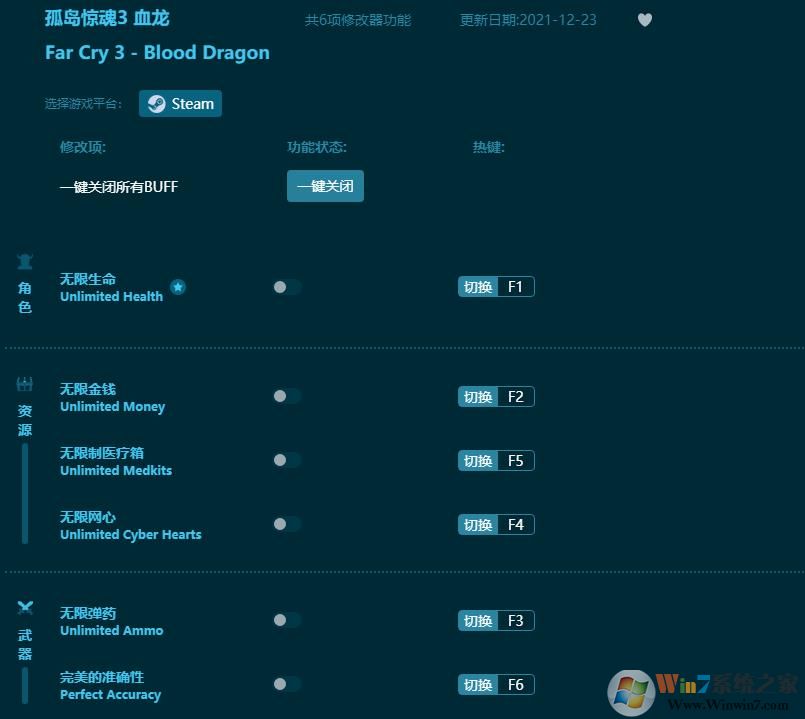Click the heart favorite icon at the top

pos(645,19)
